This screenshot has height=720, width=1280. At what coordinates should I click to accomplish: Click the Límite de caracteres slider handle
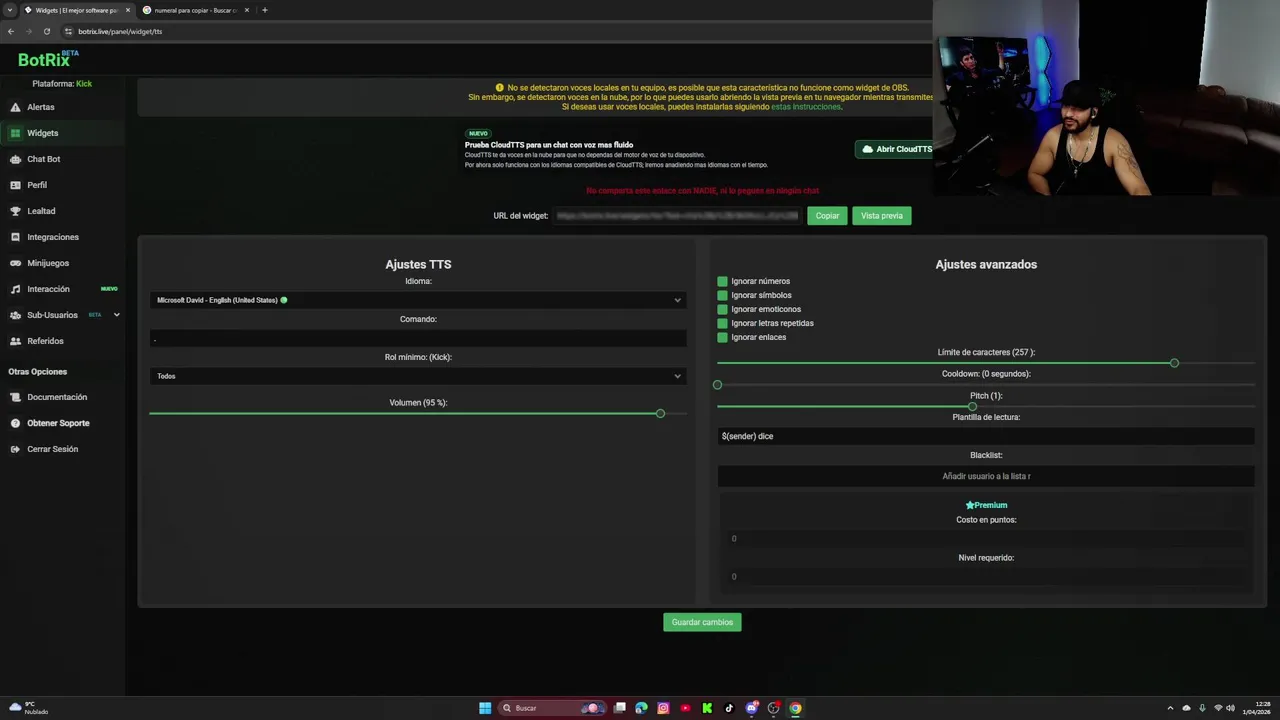point(1174,363)
